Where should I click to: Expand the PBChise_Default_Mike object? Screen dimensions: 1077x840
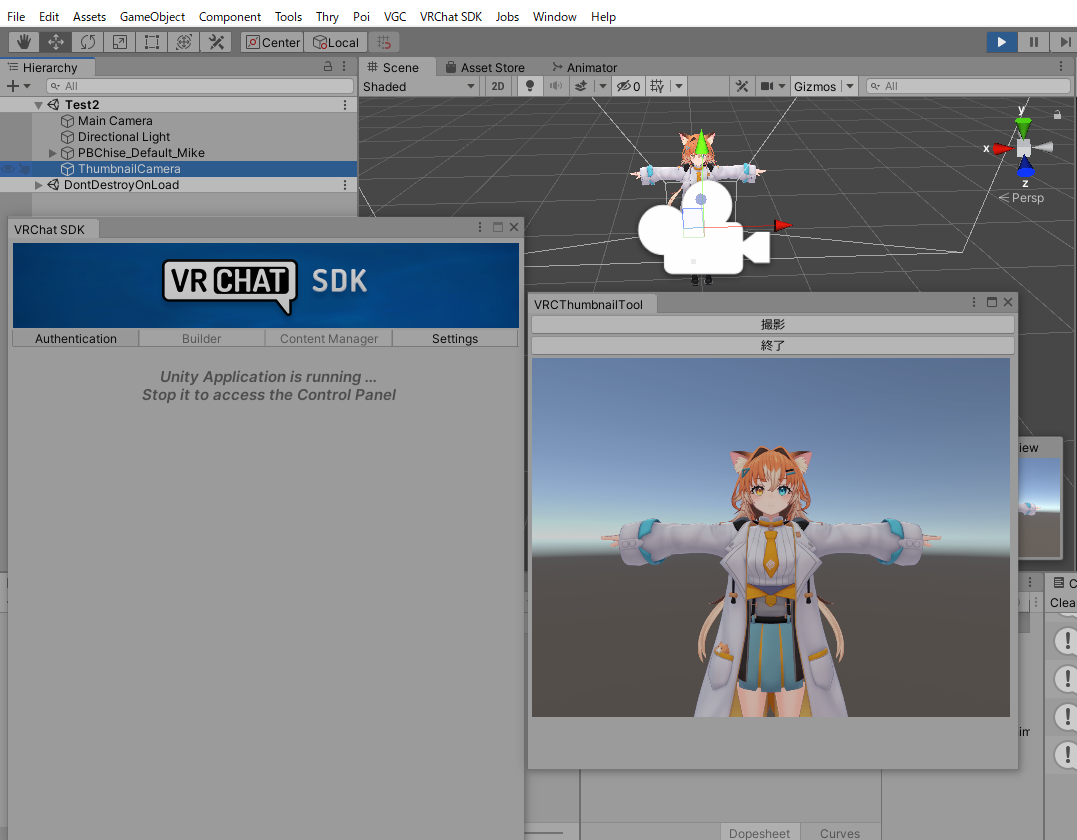click(52, 153)
